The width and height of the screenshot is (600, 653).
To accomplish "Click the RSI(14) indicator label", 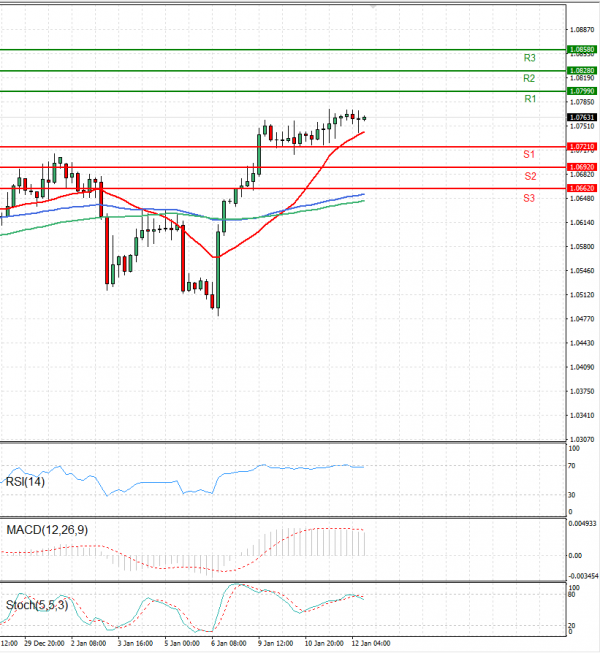I will tap(25, 482).
